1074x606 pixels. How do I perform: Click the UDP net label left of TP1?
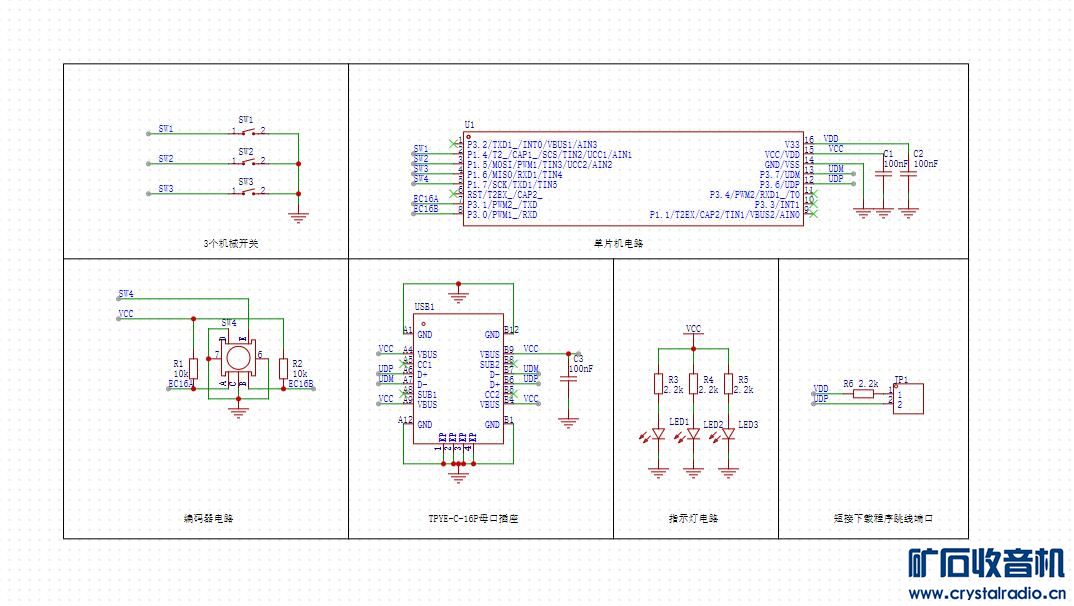821,398
